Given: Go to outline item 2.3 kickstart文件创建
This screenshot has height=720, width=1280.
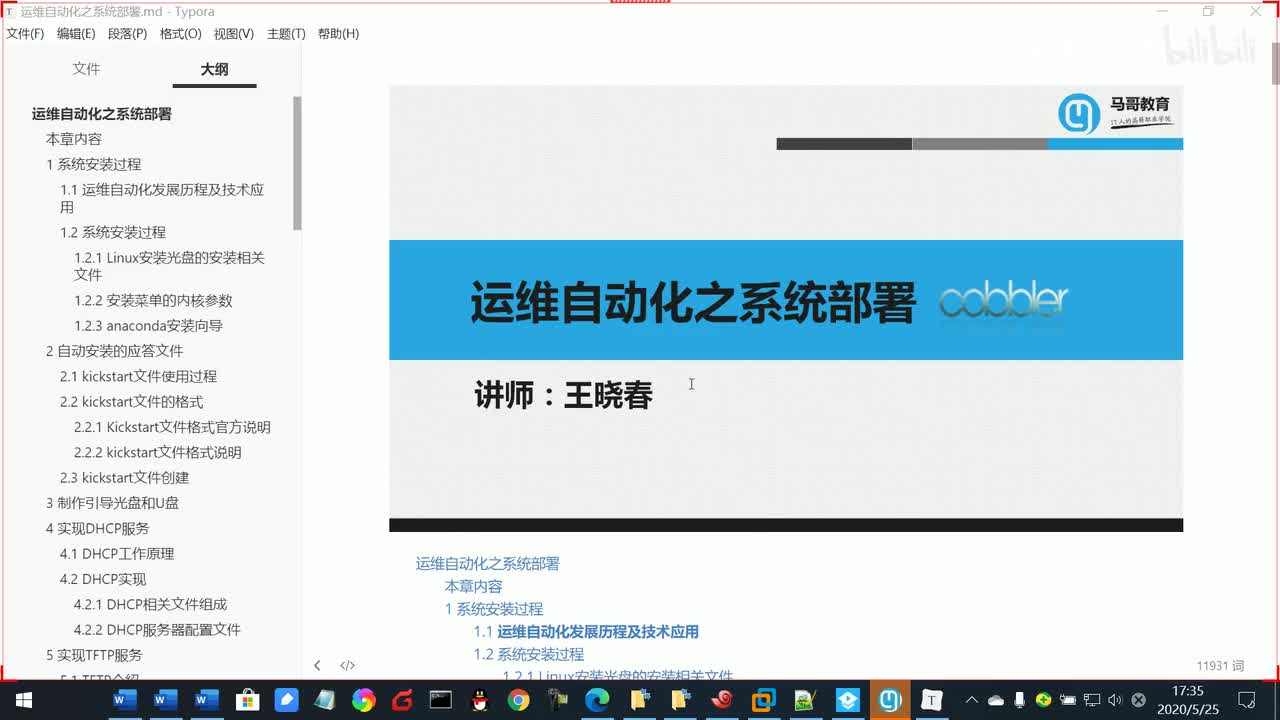Looking at the screenshot, I should pyautogui.click(x=124, y=478).
